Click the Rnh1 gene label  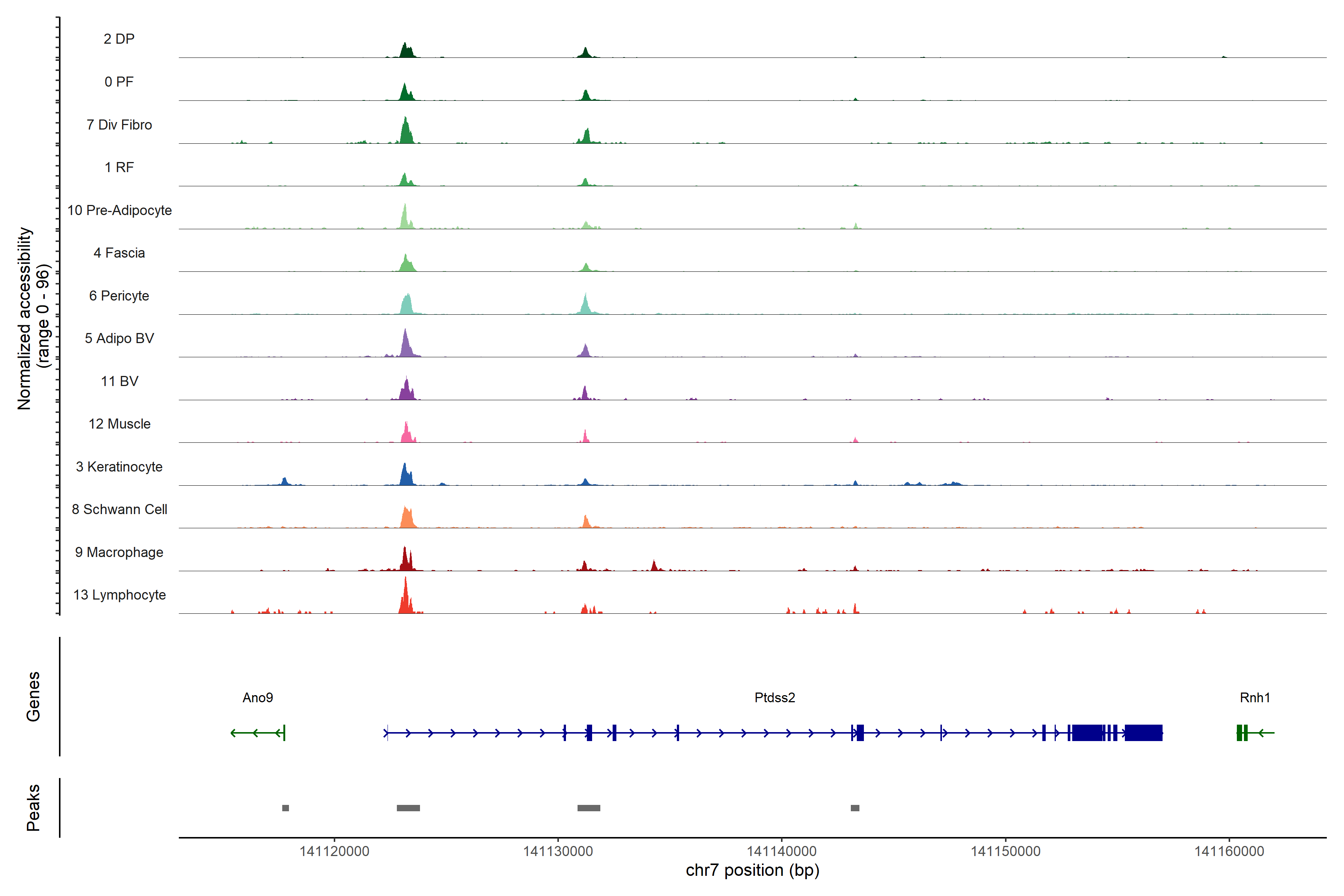[1254, 697]
